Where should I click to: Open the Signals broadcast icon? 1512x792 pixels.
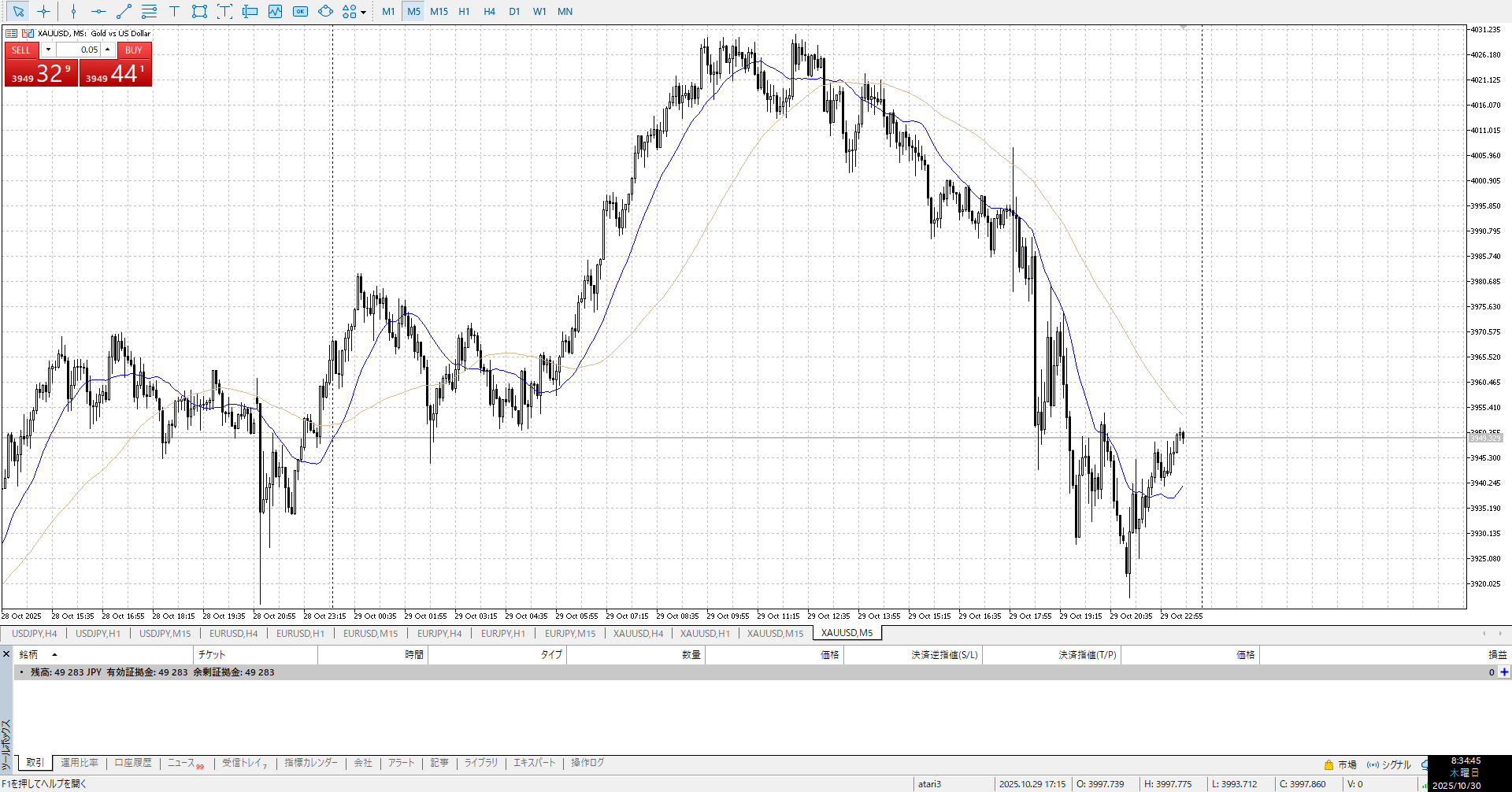1373,764
